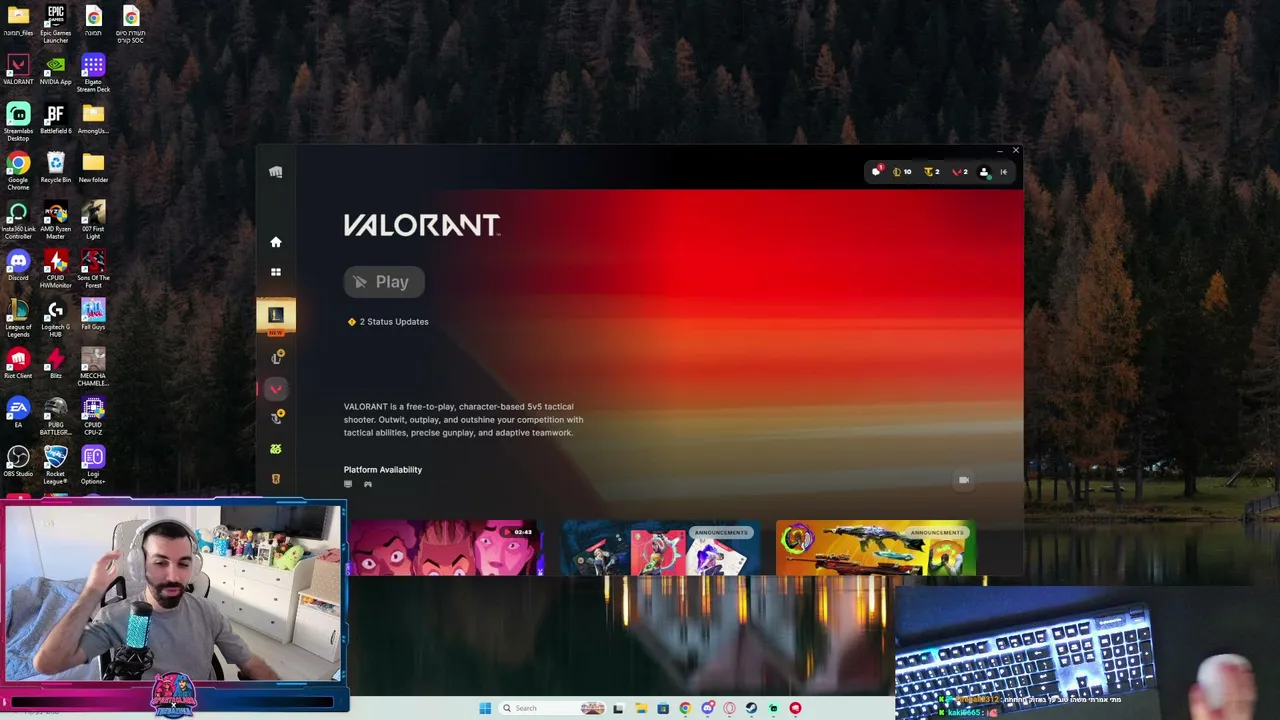Click the Play button for VALORANT
Viewport: 1280px width, 720px height.
(x=384, y=282)
